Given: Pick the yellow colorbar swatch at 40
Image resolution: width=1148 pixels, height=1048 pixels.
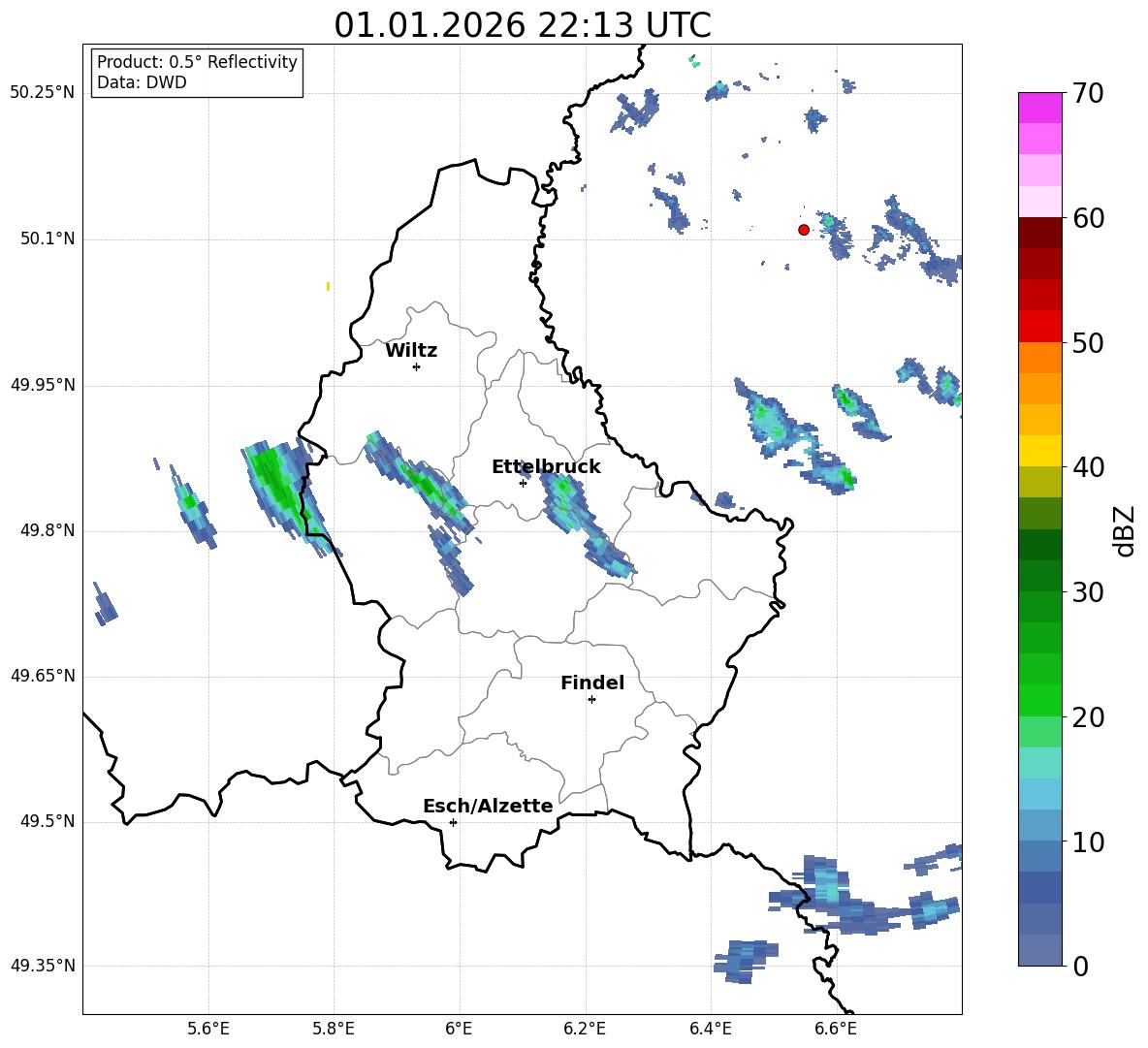Looking at the screenshot, I should (x=1039, y=451).
